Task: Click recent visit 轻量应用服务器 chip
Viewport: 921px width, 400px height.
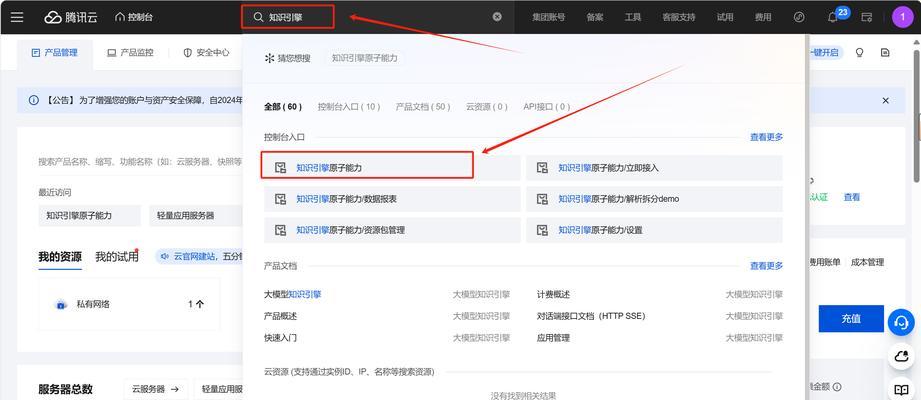Action: 196,216
